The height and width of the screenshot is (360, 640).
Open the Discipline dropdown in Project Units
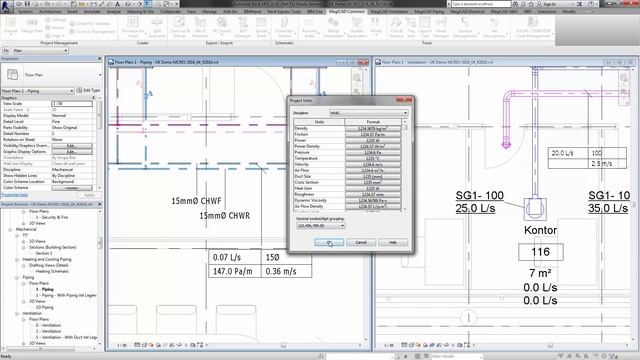coord(369,113)
